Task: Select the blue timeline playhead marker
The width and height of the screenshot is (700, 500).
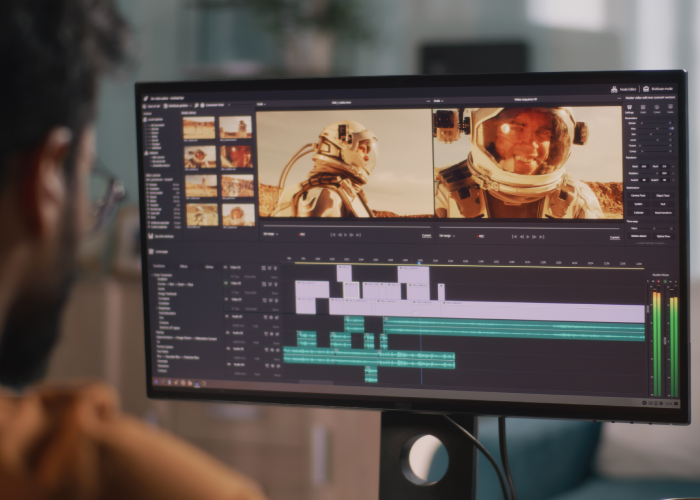Action: pos(420,262)
